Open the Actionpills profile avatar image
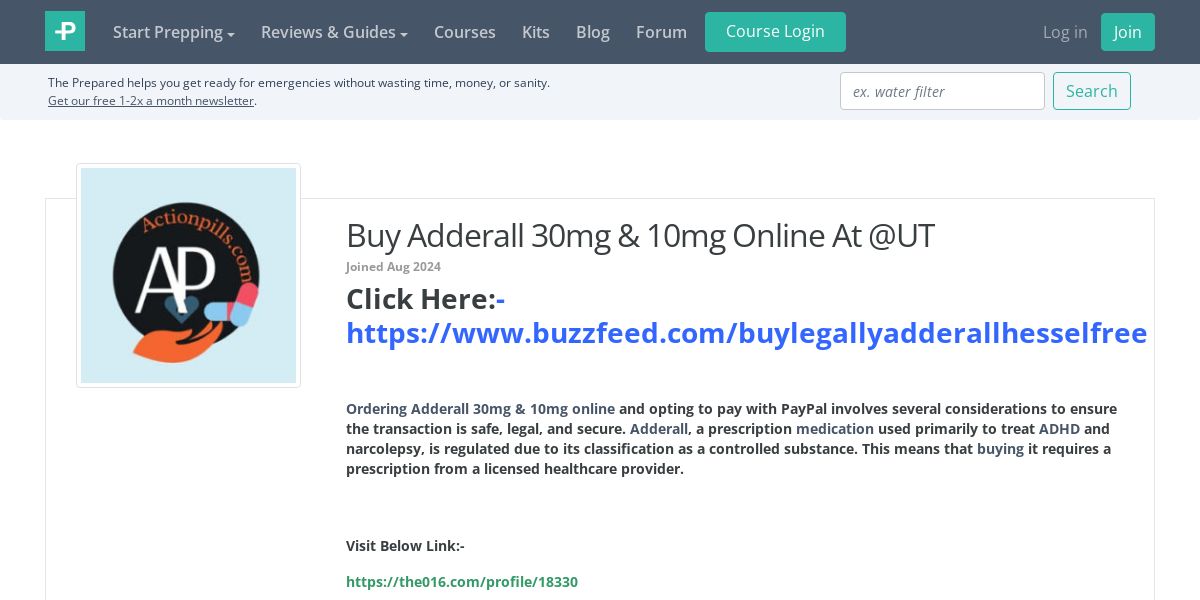 188,275
